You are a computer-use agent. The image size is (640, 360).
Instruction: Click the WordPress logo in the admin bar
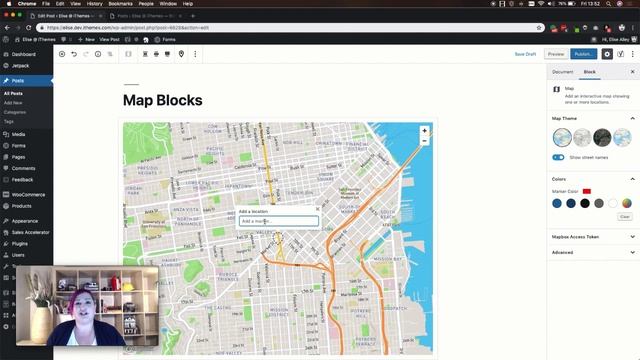click(x=6, y=40)
